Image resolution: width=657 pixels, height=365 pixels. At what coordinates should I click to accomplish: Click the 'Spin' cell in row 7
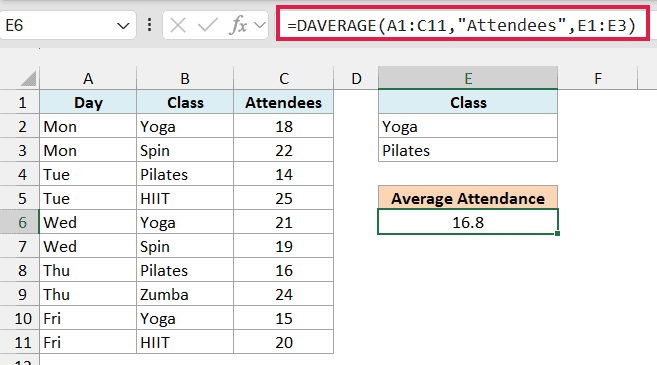185,246
